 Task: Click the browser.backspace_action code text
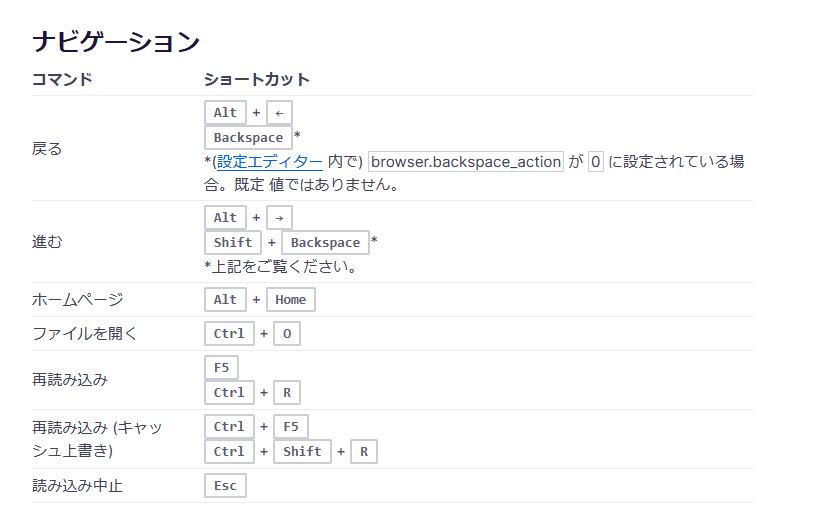(x=466, y=162)
